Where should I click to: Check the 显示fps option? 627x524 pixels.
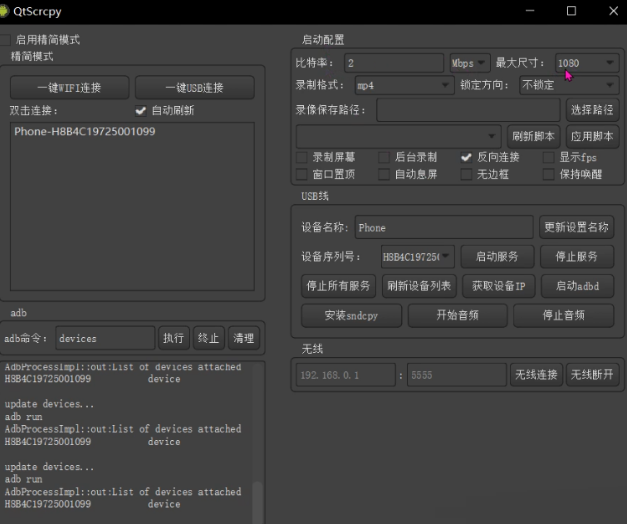coord(549,157)
